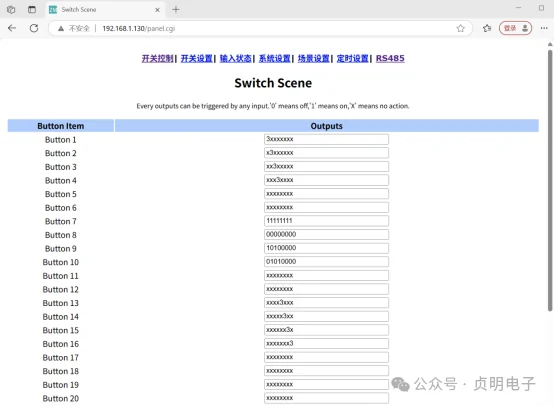Click the Button 17 outputs field

click(x=326, y=357)
